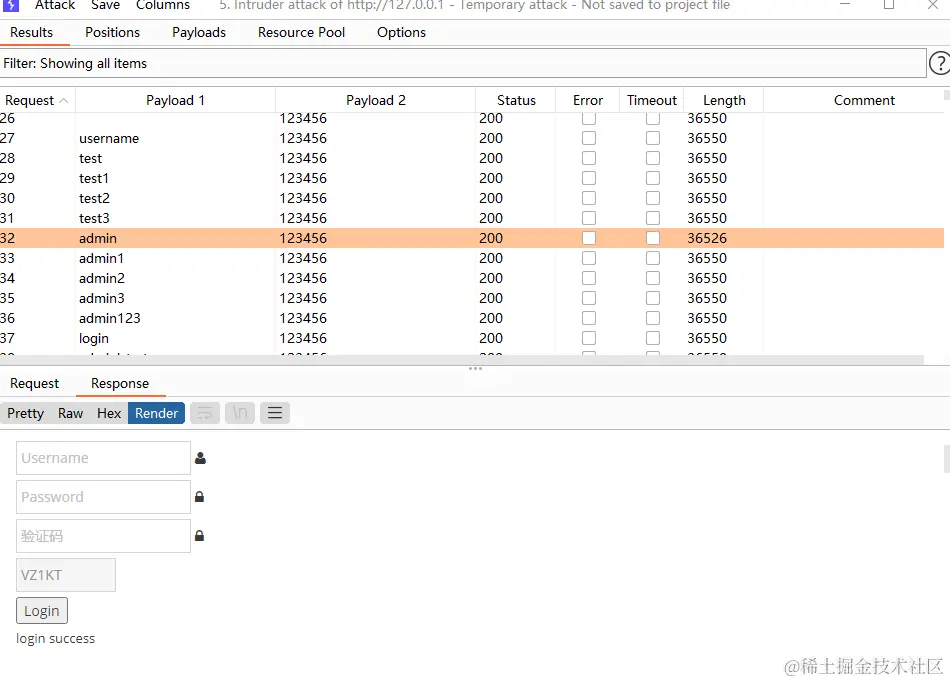This screenshot has width=950, height=683.
Task: Switch to the Positions tab
Action: pos(112,33)
